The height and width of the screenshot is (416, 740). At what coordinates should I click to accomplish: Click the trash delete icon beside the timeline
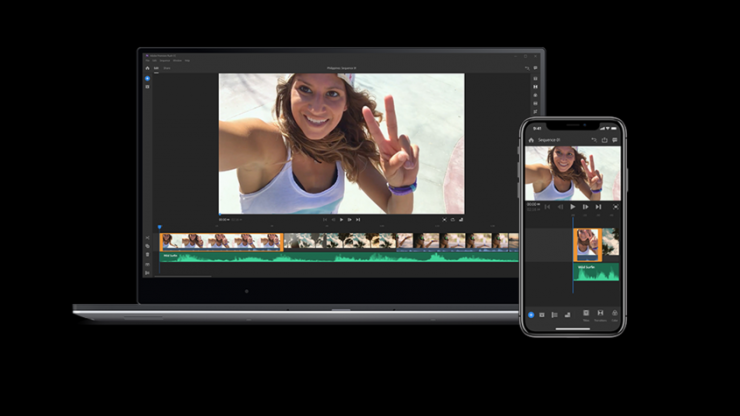click(147, 254)
